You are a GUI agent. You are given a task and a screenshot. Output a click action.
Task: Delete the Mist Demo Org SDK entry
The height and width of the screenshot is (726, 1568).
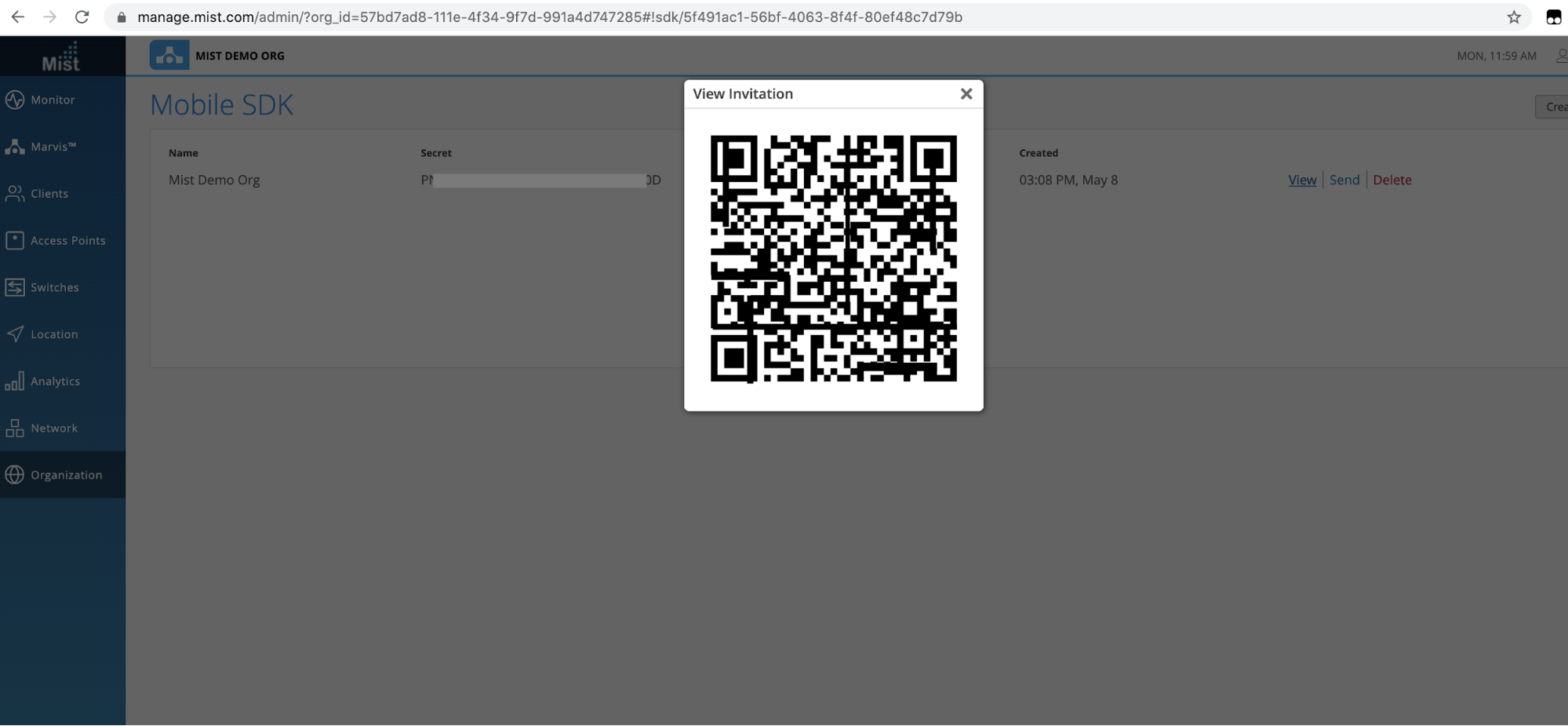(1392, 180)
